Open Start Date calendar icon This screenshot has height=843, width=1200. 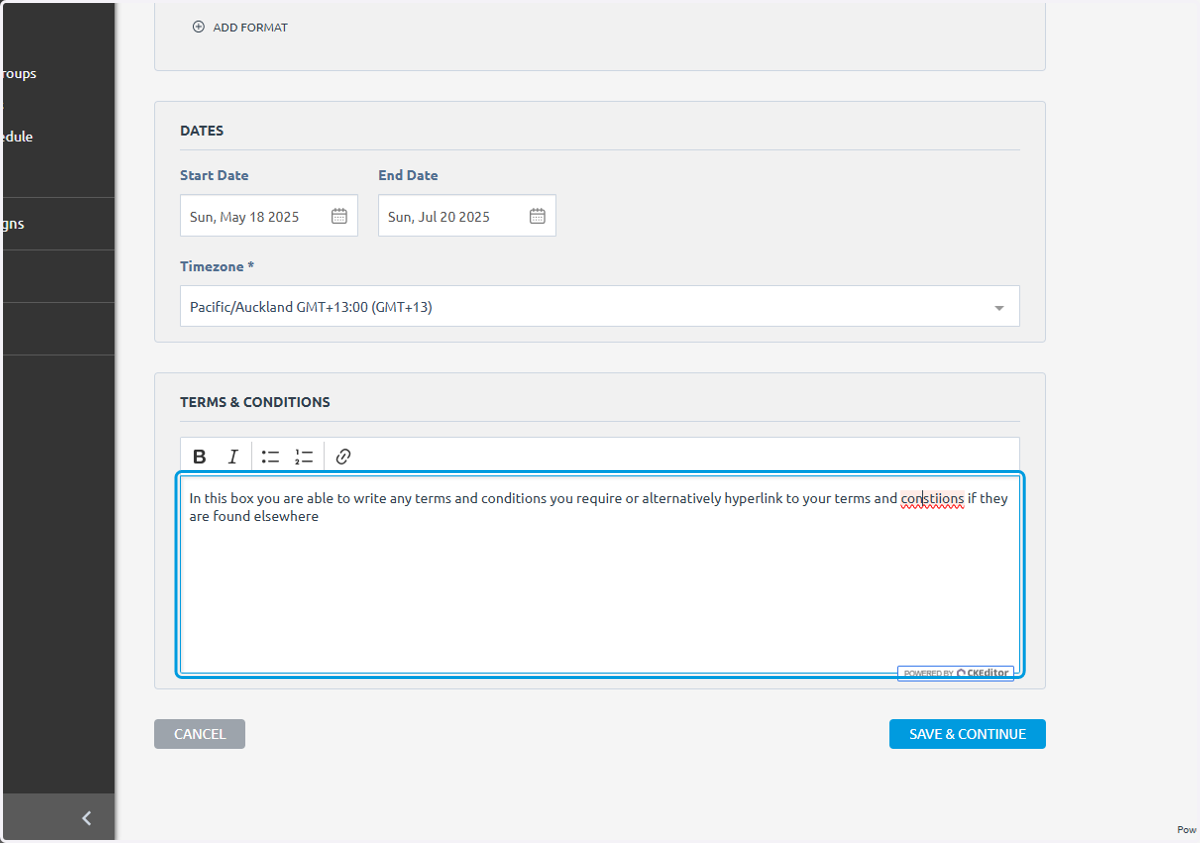click(339, 216)
